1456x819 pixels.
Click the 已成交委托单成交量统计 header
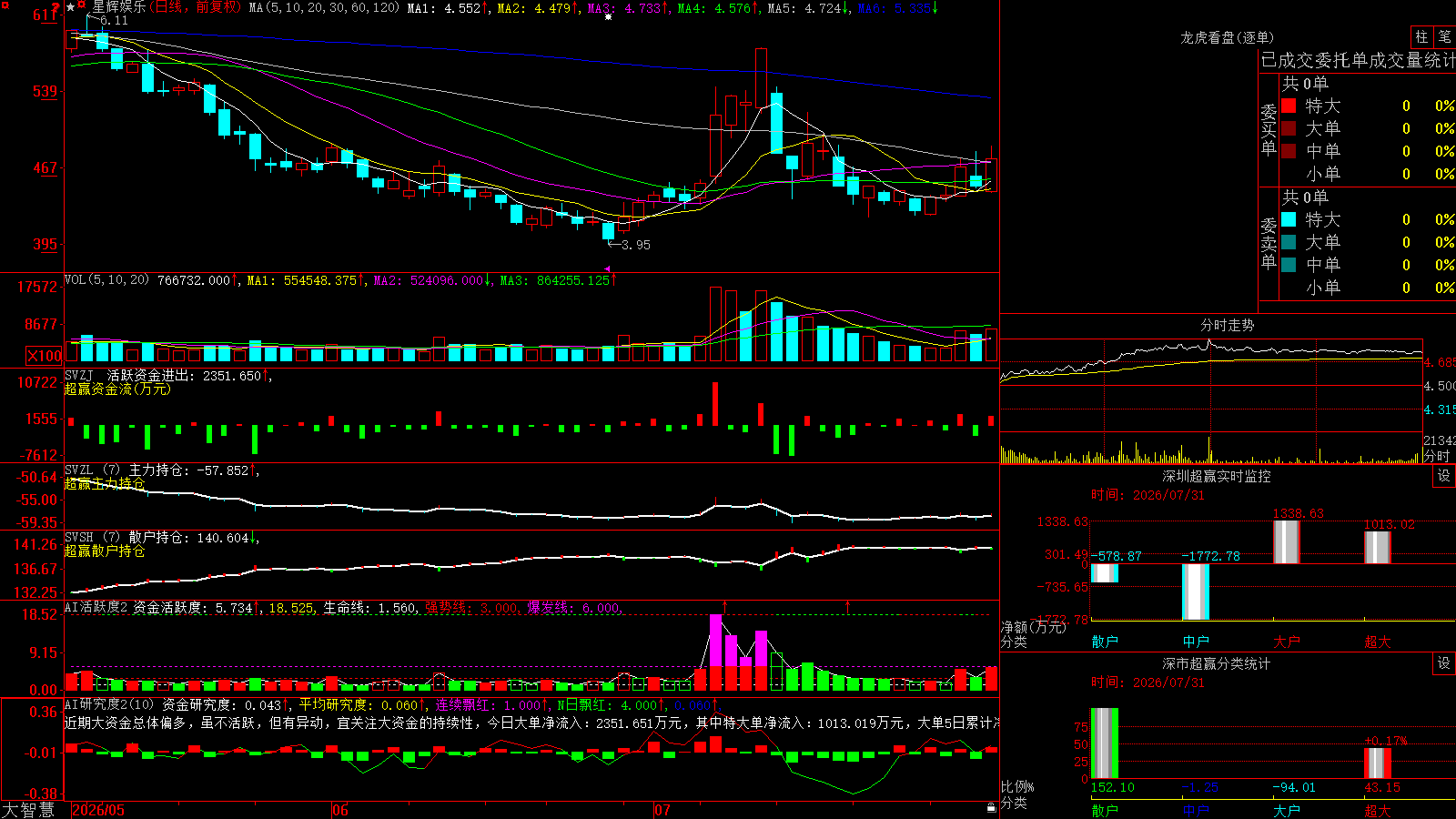tap(1357, 60)
